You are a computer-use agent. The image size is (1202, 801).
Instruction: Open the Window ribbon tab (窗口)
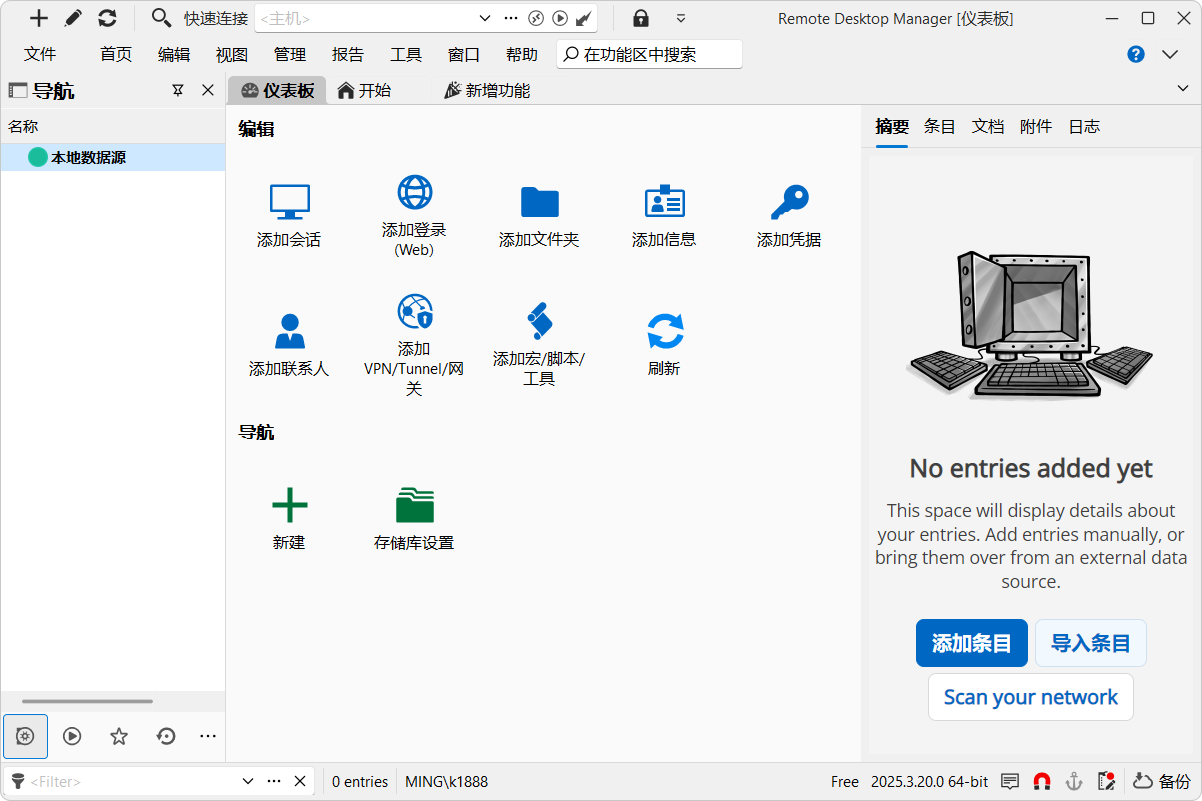[x=464, y=54]
